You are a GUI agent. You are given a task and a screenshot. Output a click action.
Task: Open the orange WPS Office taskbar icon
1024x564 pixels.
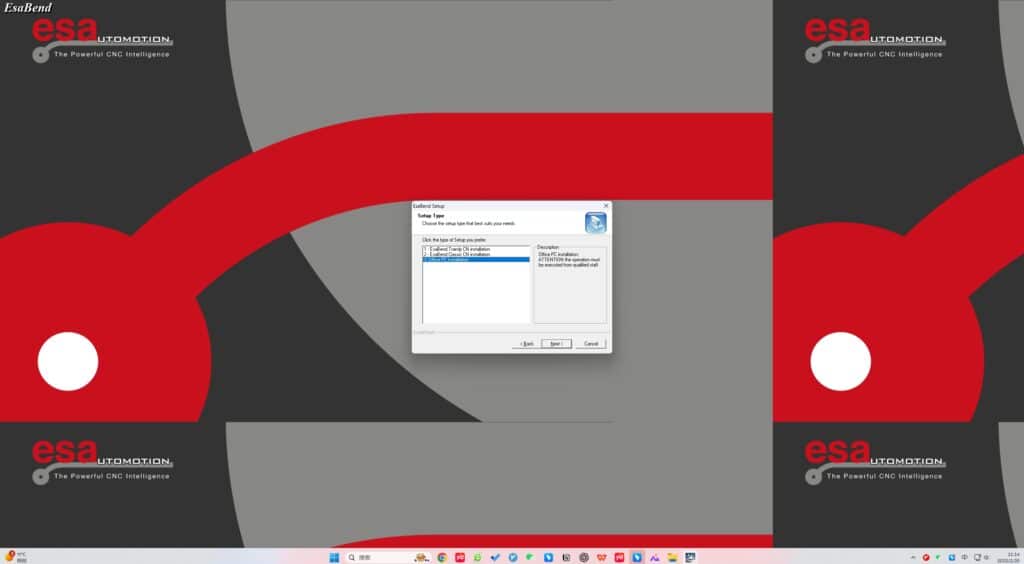pyautogui.click(x=601, y=557)
